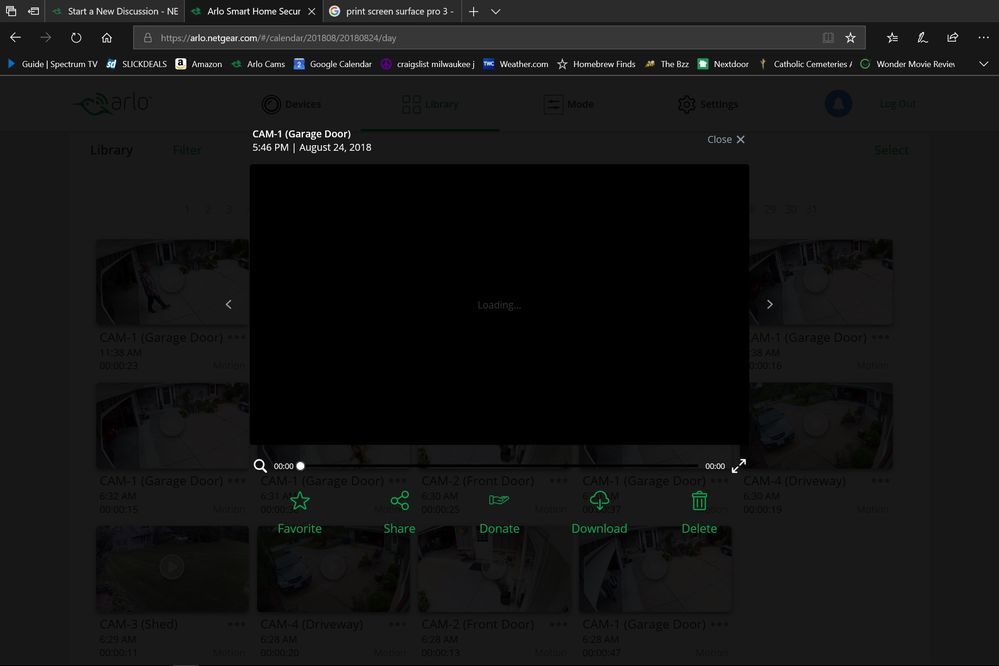The image size is (999, 666).
Task: Expand the favorites bar overflow chevron
Action: [x=984, y=64]
